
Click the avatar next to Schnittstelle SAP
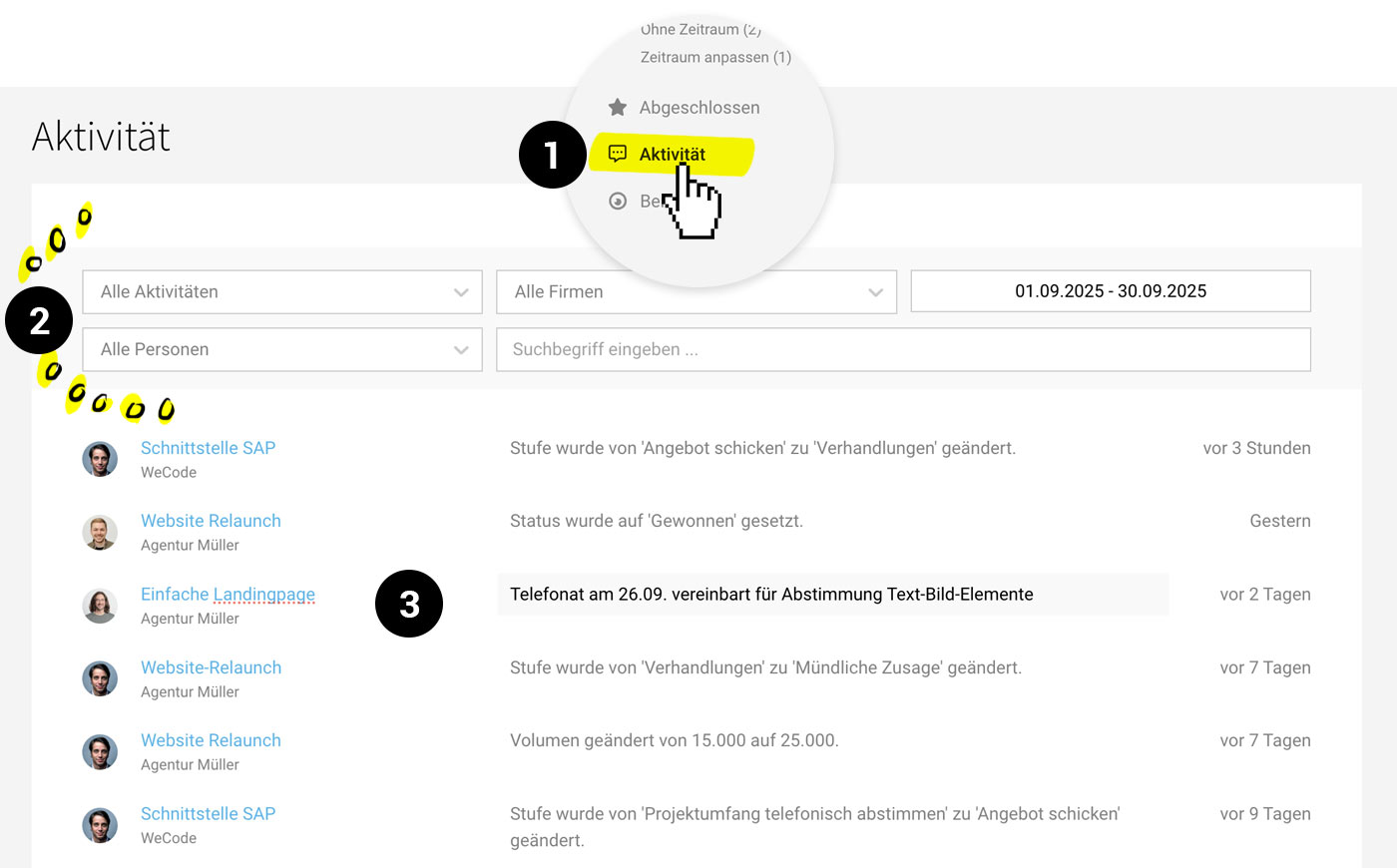point(100,459)
